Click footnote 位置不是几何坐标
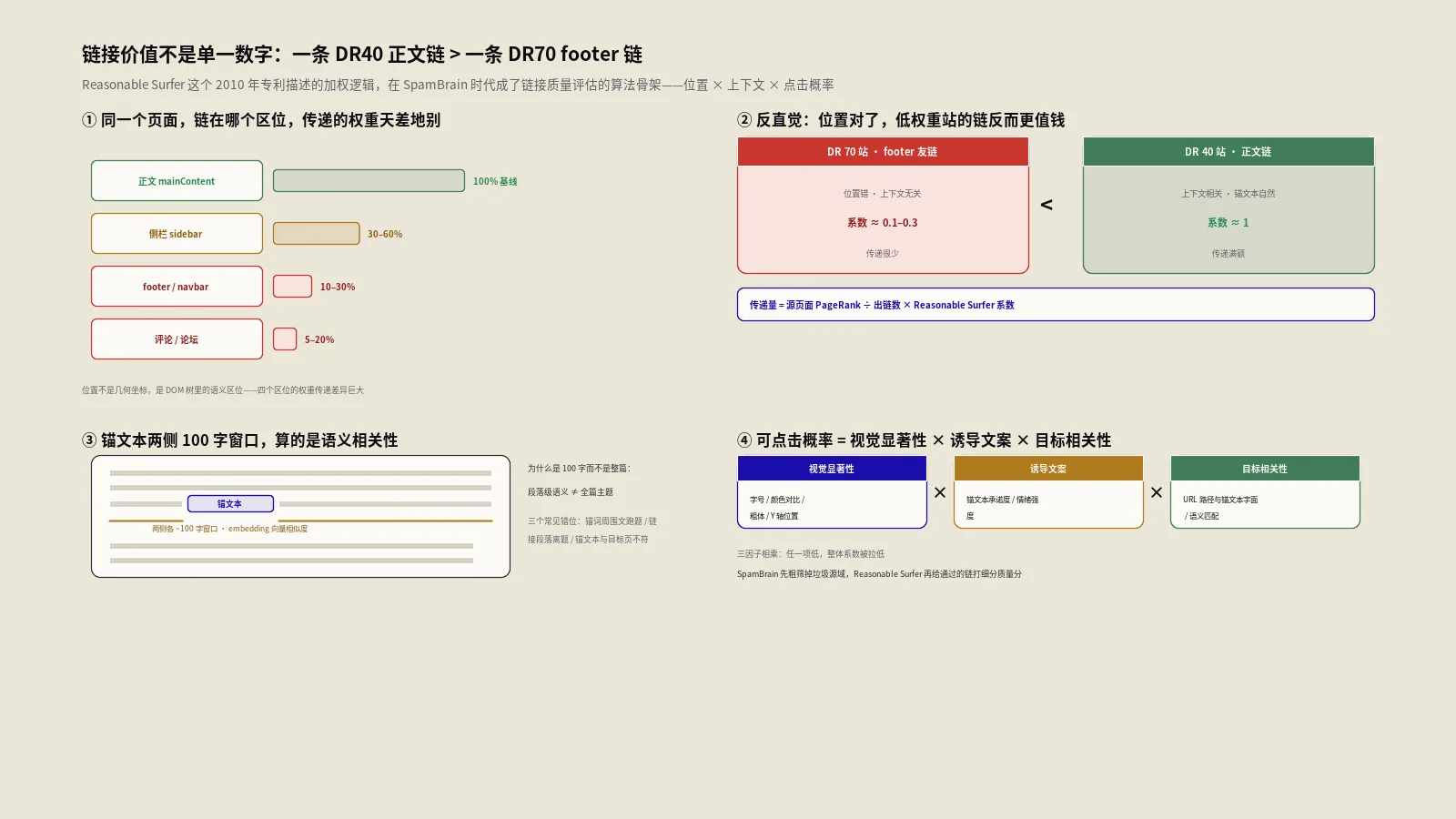 [x=223, y=390]
